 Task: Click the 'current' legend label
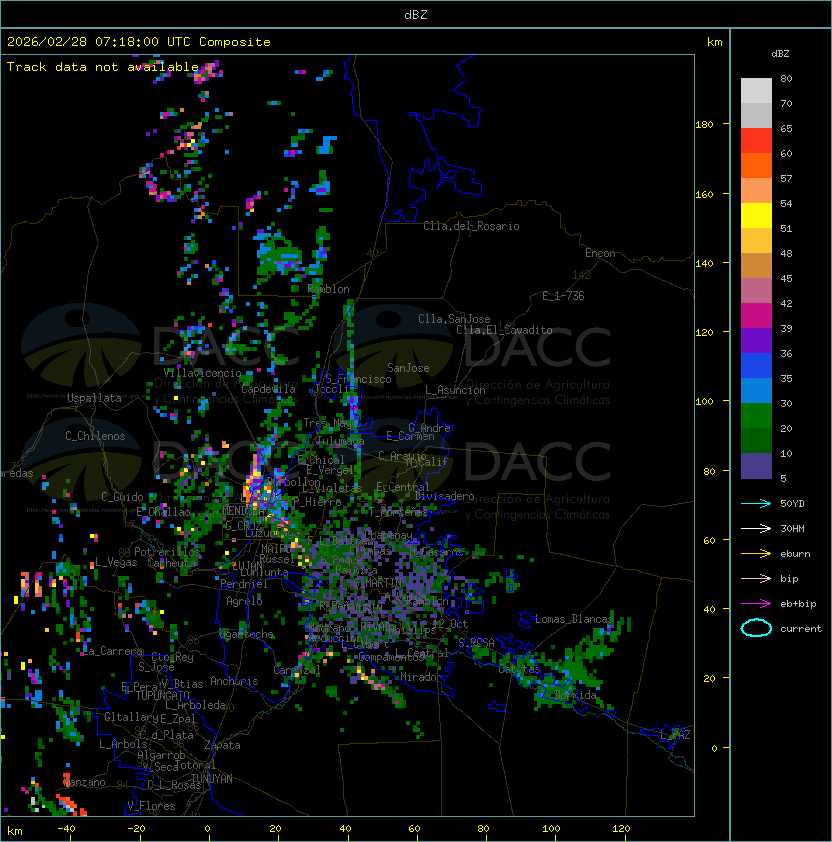click(x=801, y=629)
